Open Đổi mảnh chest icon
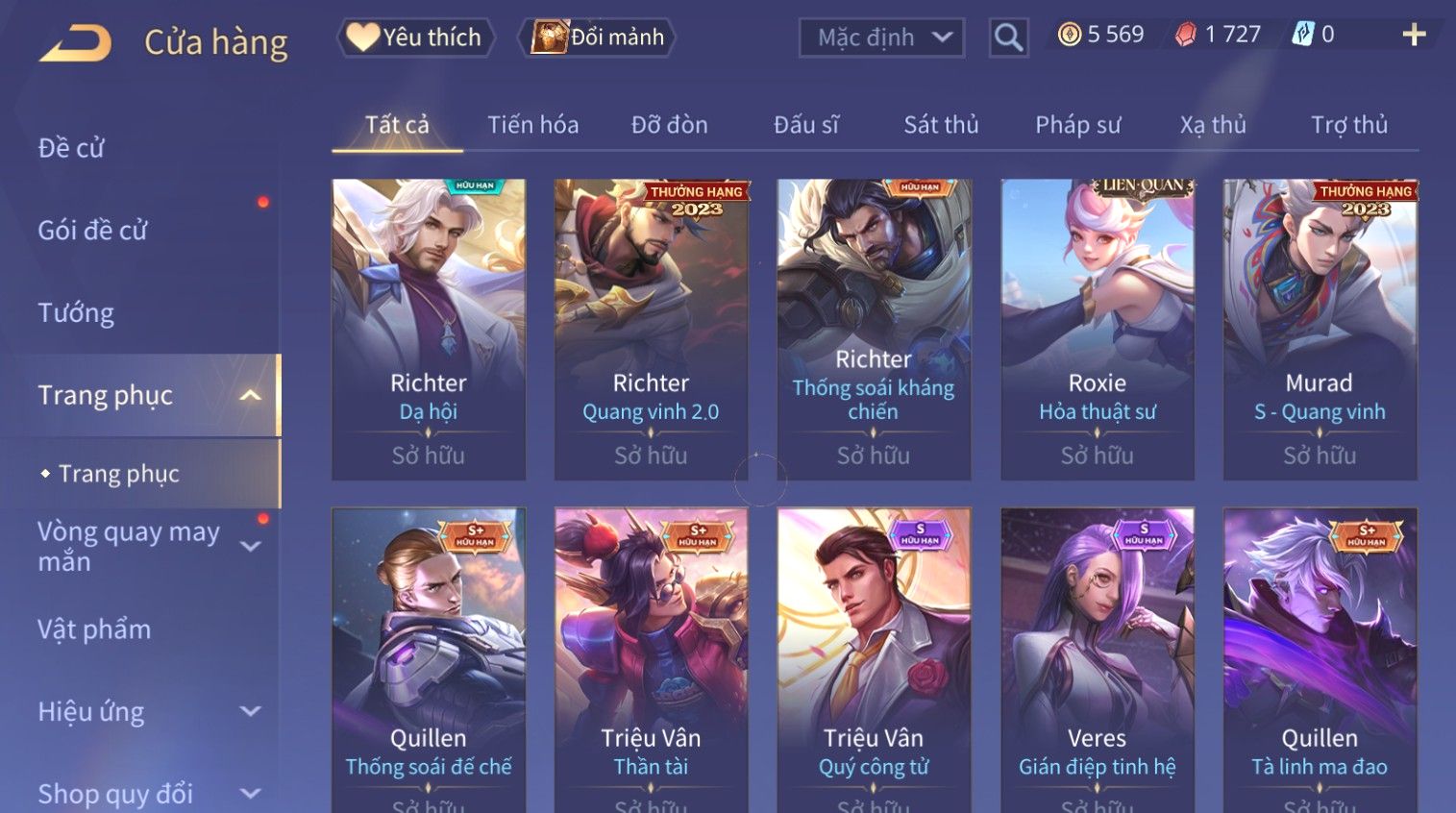1456x813 pixels. click(597, 37)
